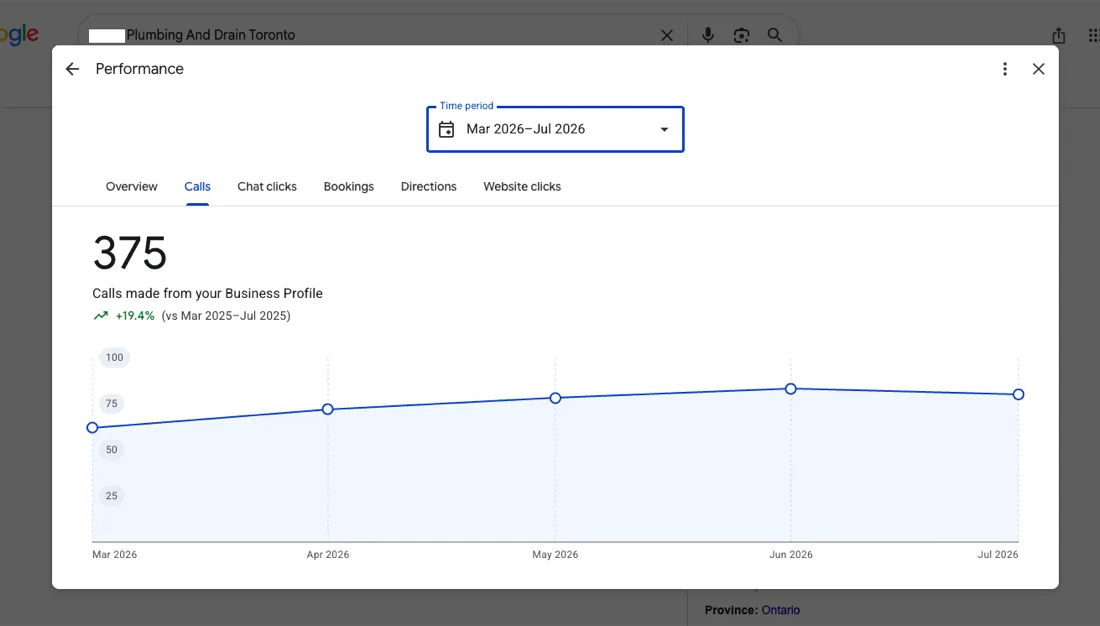Click the 25 y-axis label
The width and height of the screenshot is (1100, 626).
[112, 495]
